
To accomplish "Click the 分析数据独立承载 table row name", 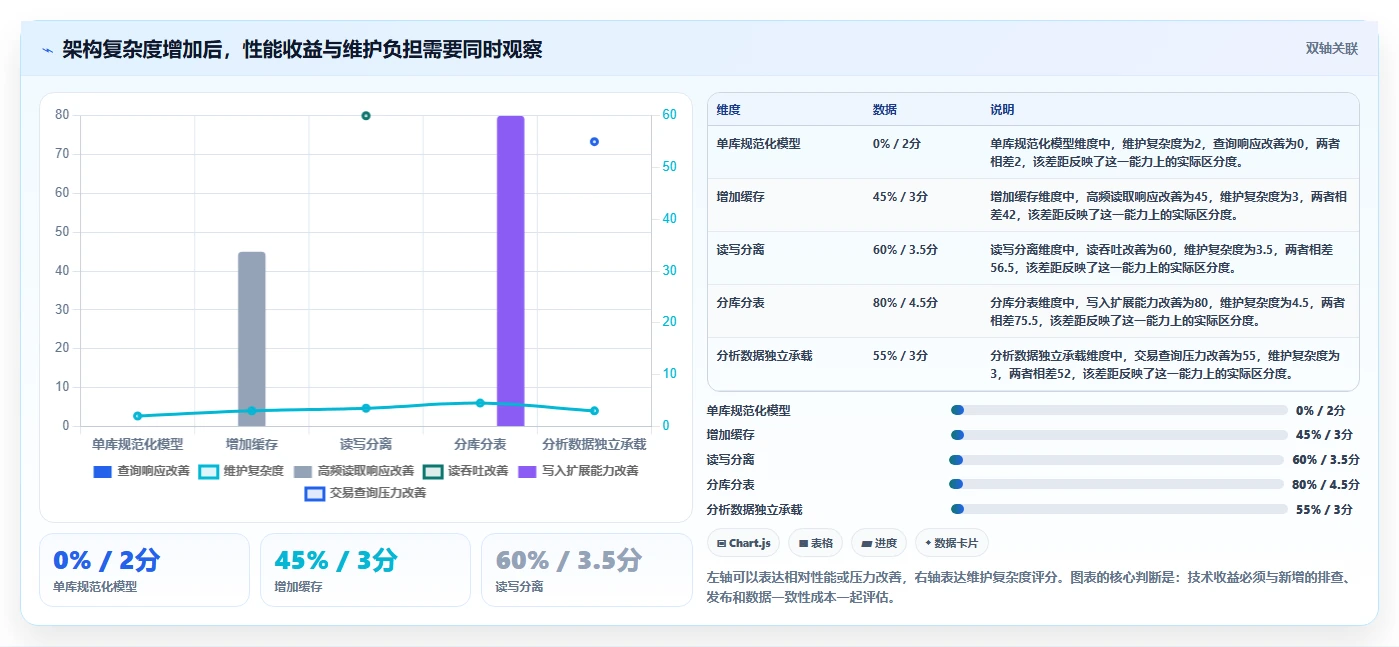I will (764, 355).
